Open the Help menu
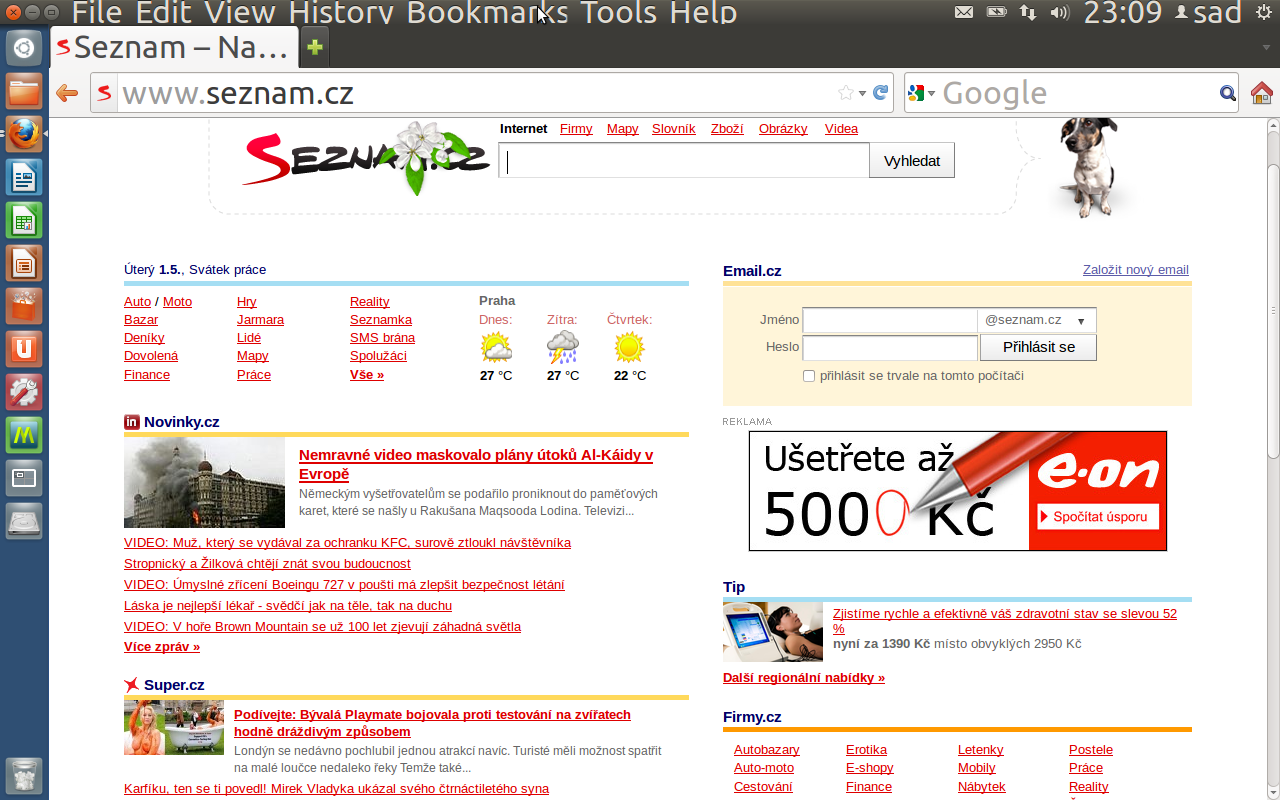This screenshot has height=800, width=1280. [x=704, y=13]
